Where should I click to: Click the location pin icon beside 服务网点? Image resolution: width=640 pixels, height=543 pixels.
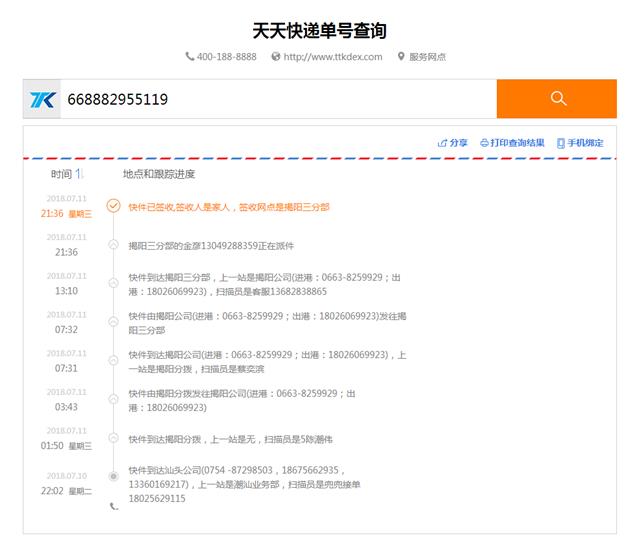tap(401, 56)
